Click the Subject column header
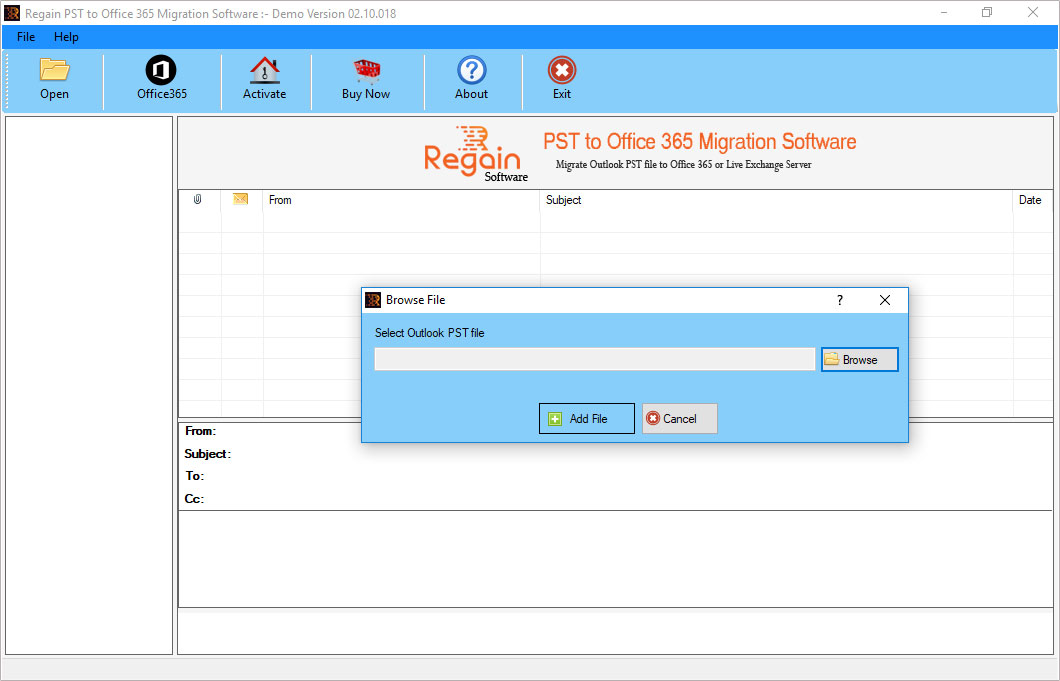 563,200
